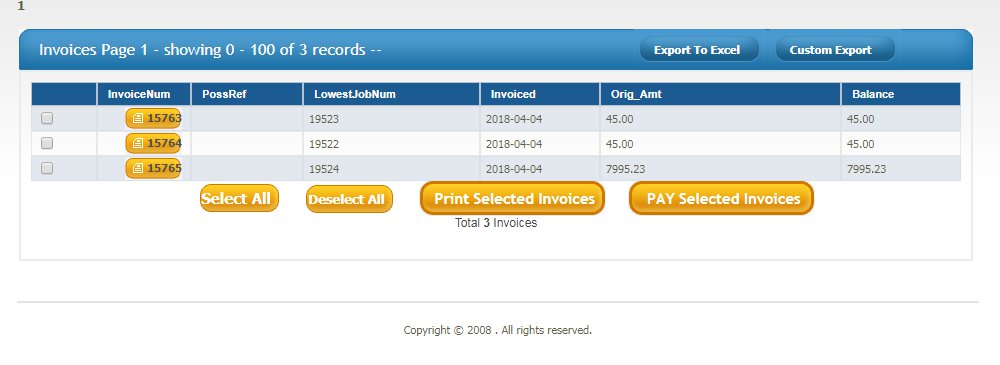1000x365 pixels.
Task: Click the Export To Excel button
Action: click(699, 50)
